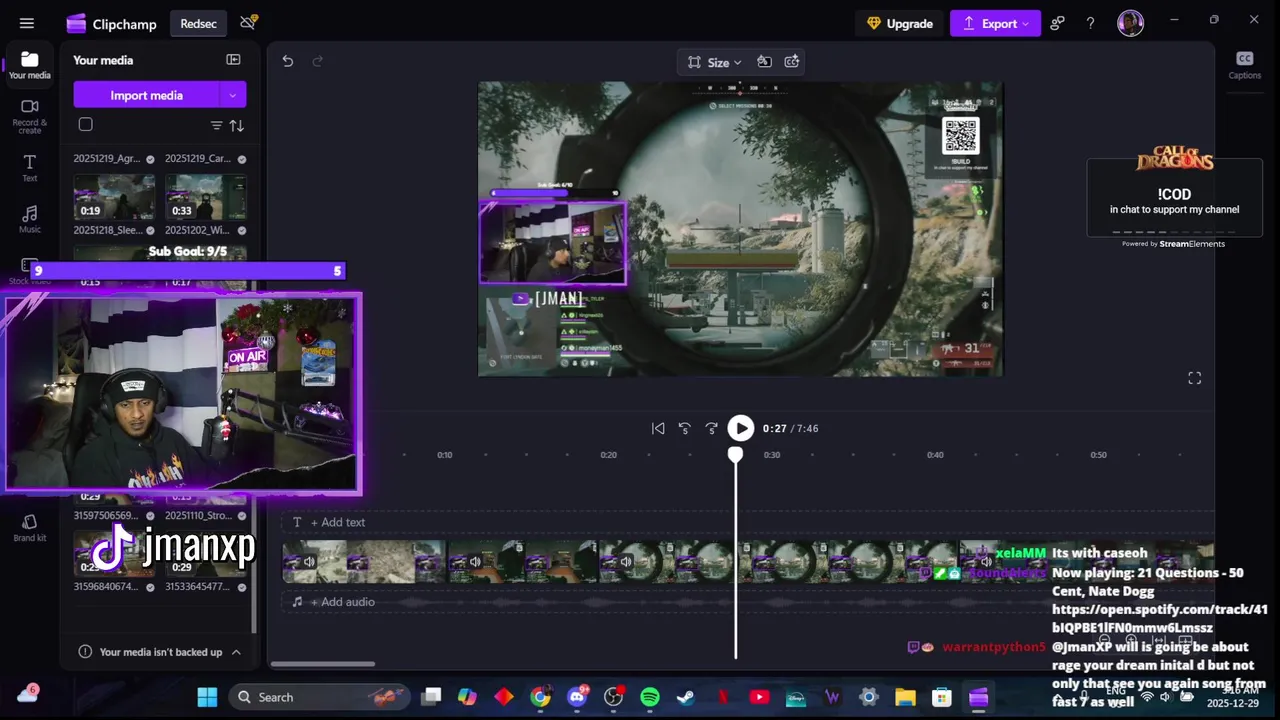
Task: Skip to the start of the video
Action: click(x=658, y=428)
